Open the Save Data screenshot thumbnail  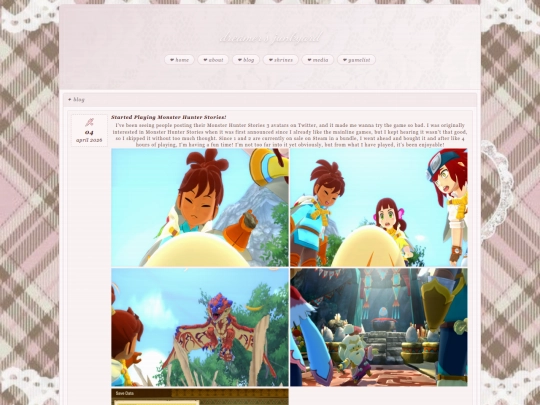200,396
